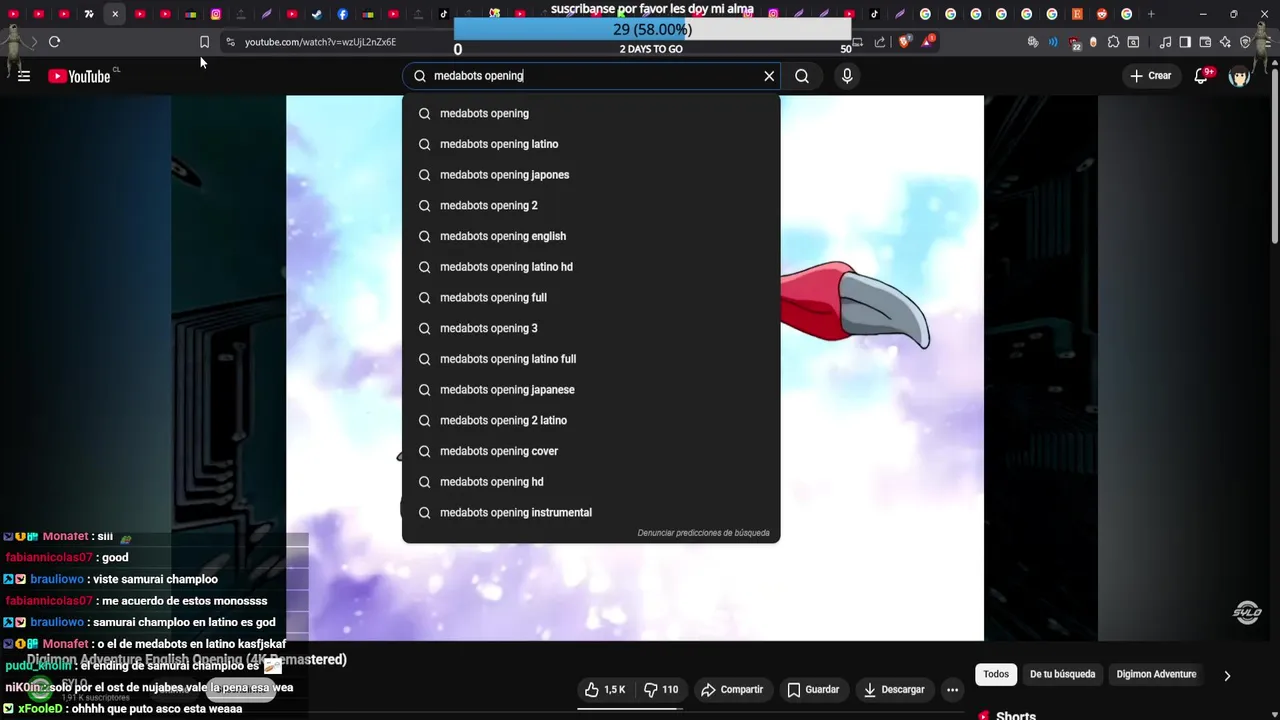Click the Compartir share button

point(732,689)
